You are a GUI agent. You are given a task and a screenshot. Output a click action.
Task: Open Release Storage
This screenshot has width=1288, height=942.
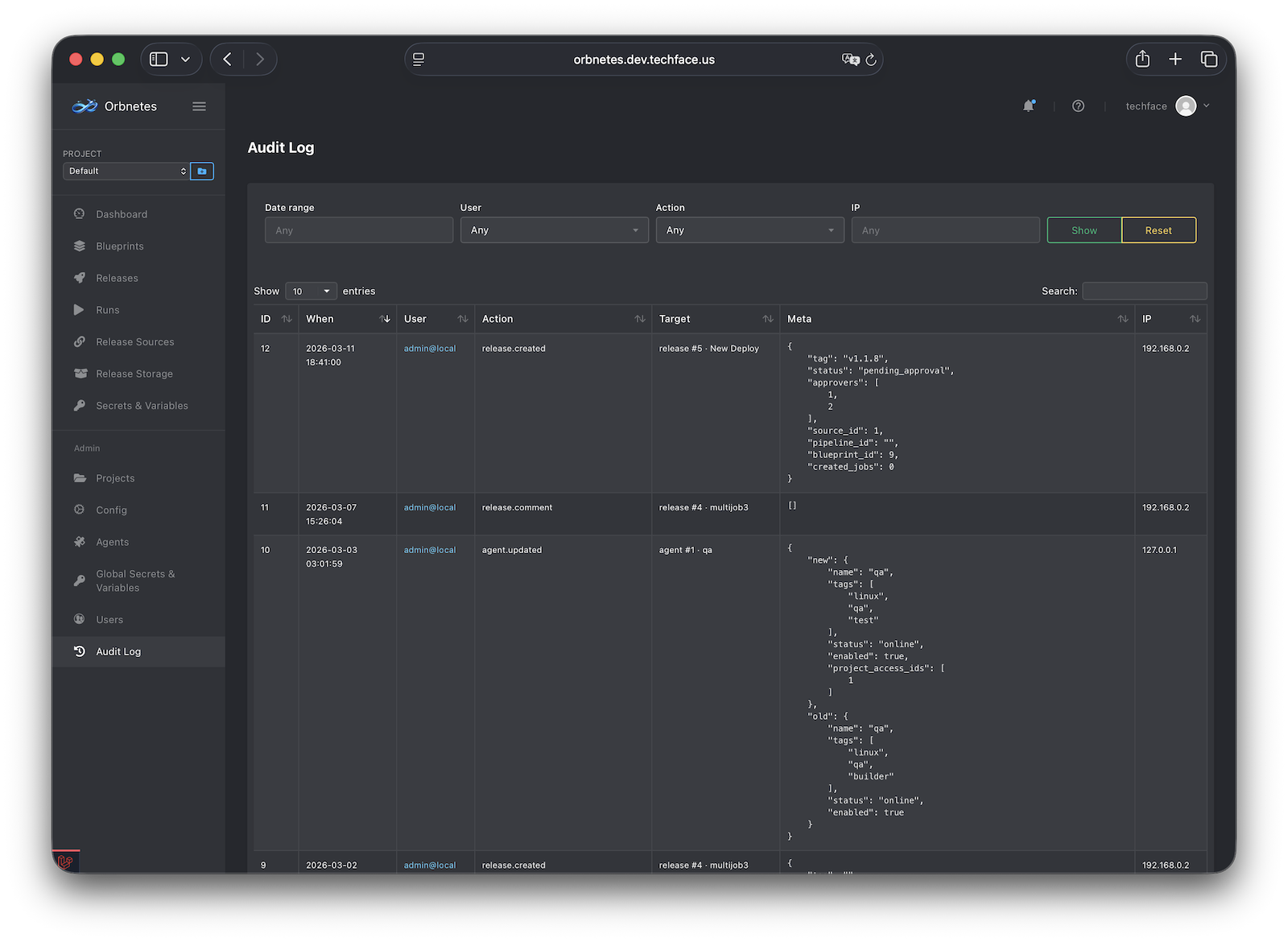tap(134, 374)
